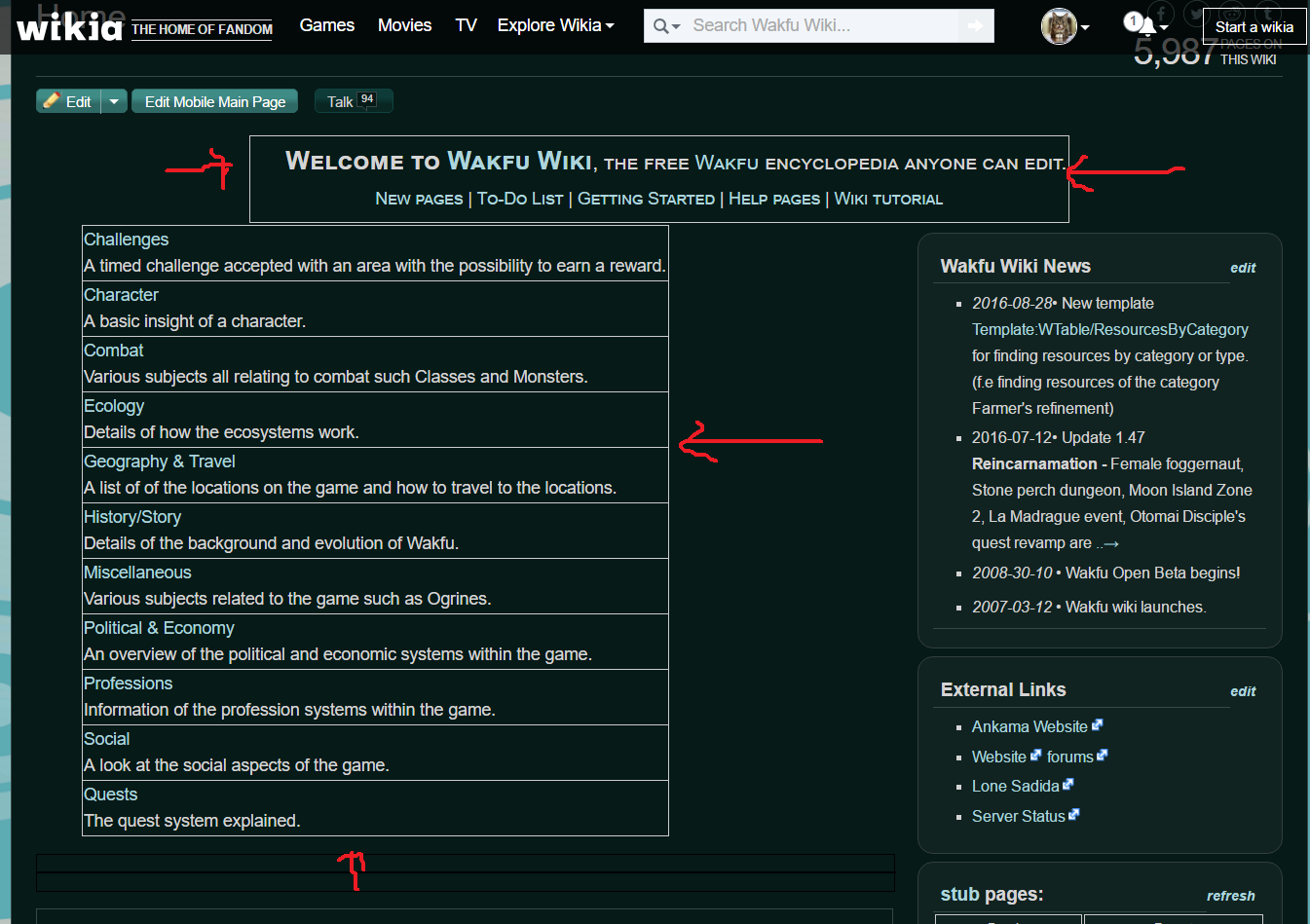This screenshot has width=1310, height=924.
Task: Click edit on Wakfu Wiki News
Action: (x=1242, y=268)
